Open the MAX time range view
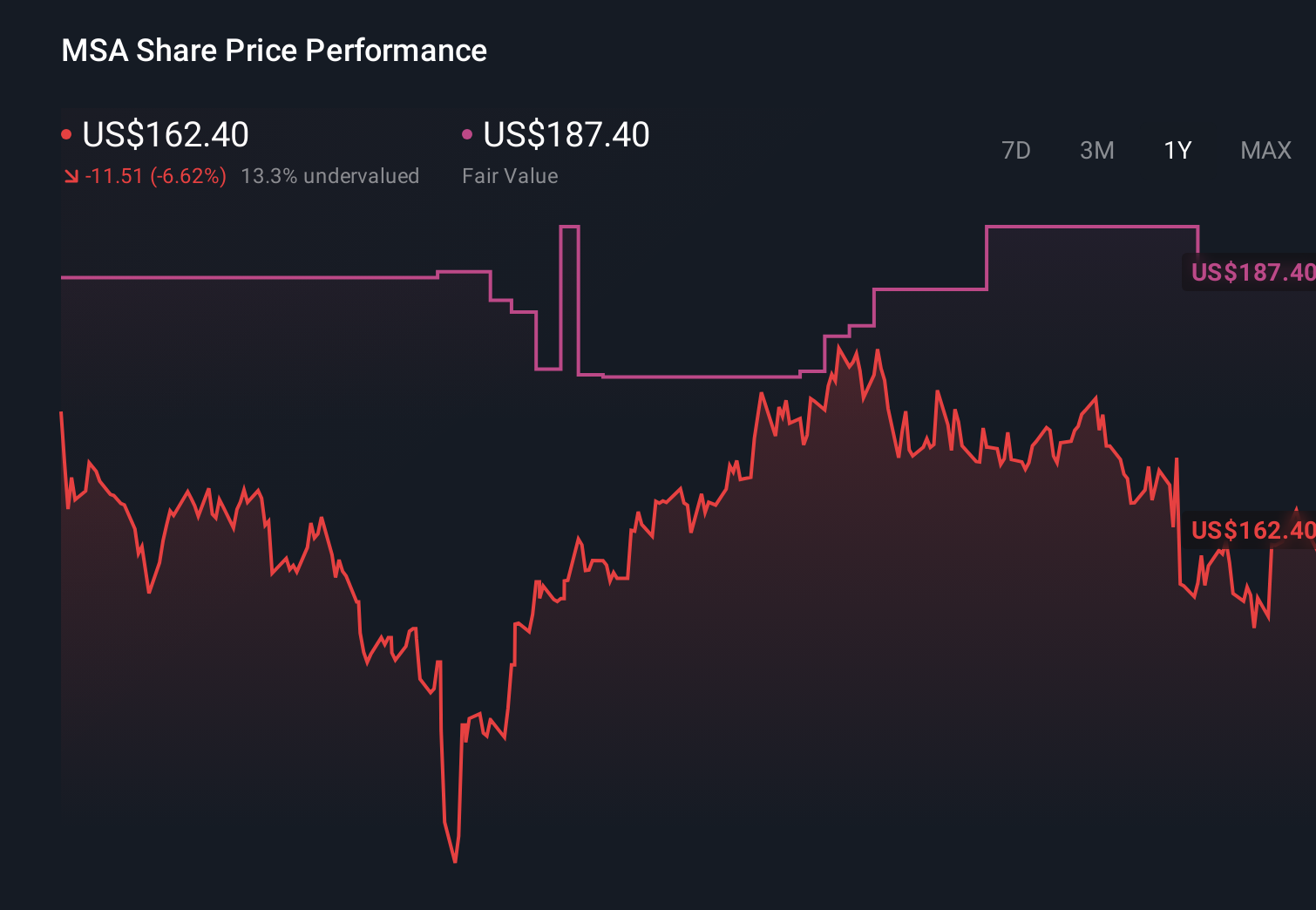 (x=1265, y=150)
